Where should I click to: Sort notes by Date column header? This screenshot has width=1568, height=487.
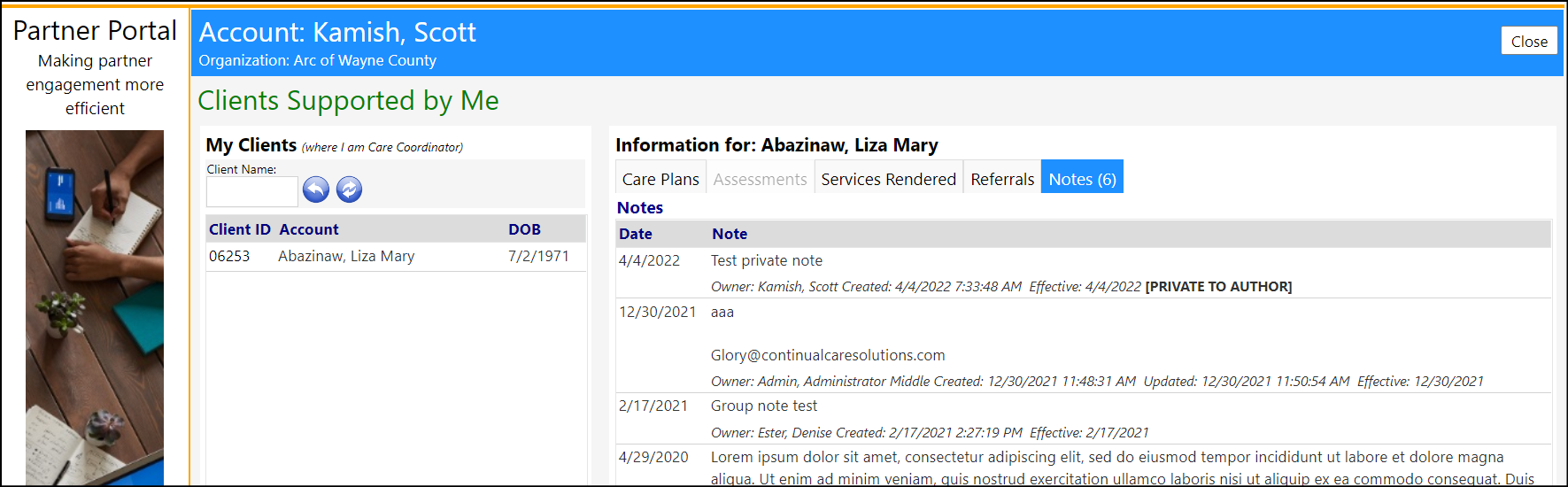click(x=636, y=234)
